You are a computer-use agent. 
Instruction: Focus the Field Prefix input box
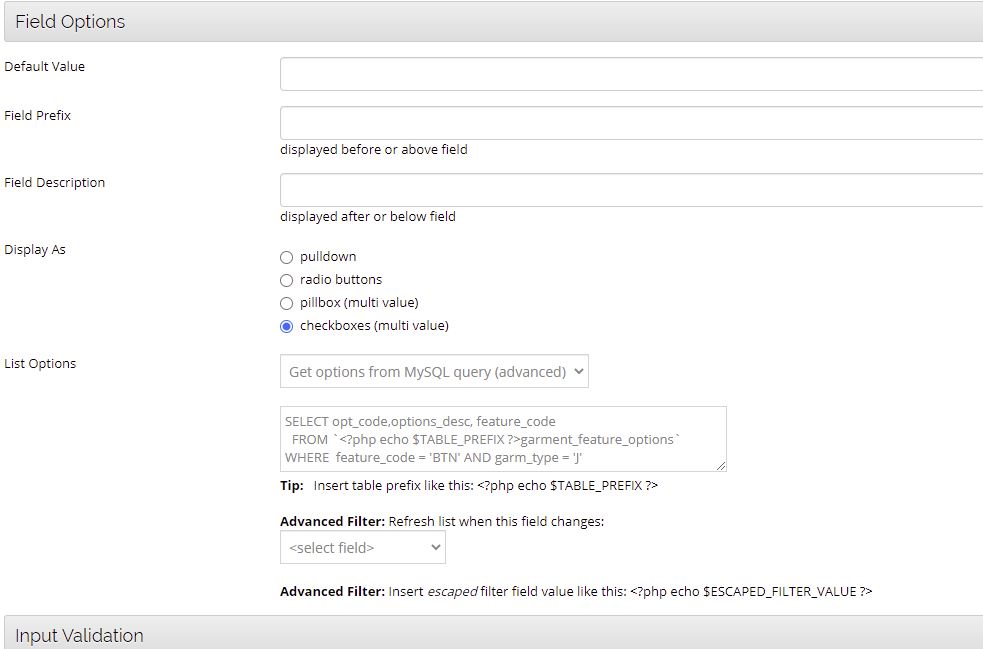tap(630, 123)
